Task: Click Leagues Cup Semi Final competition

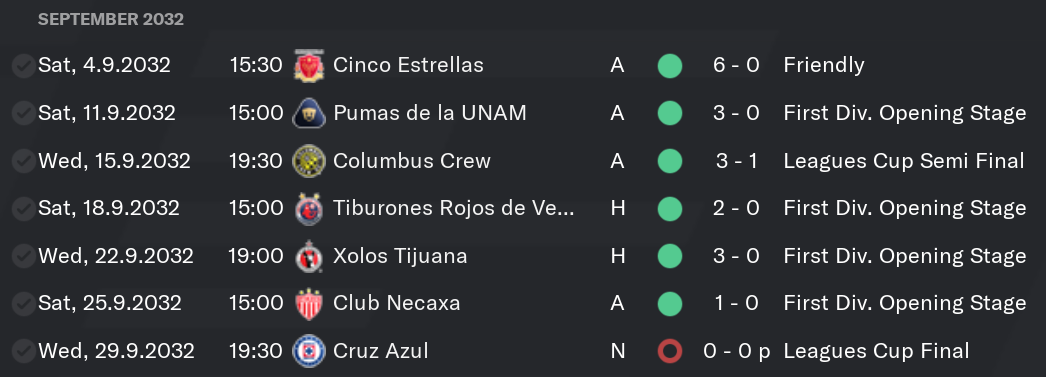Action: (904, 161)
